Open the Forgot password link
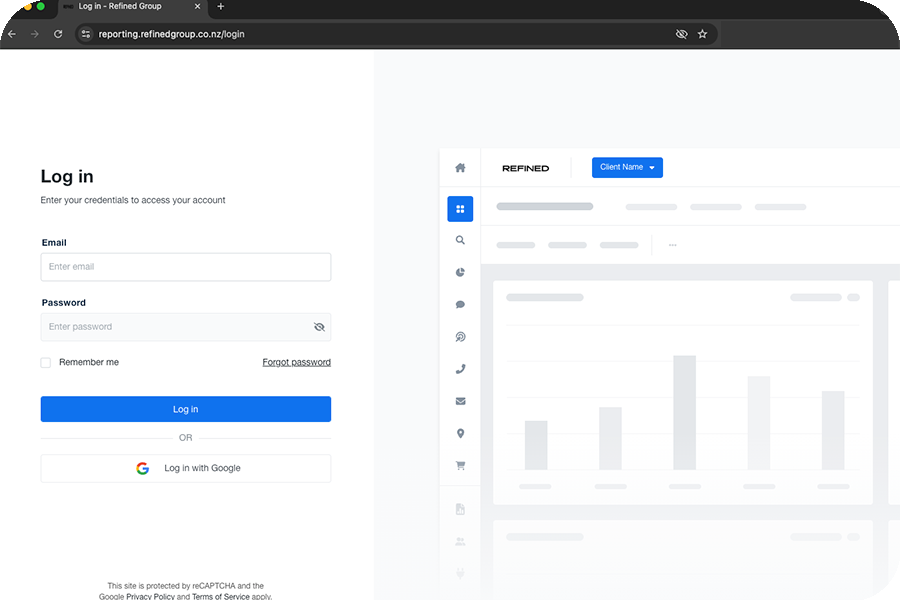900x600 pixels. (x=296, y=362)
